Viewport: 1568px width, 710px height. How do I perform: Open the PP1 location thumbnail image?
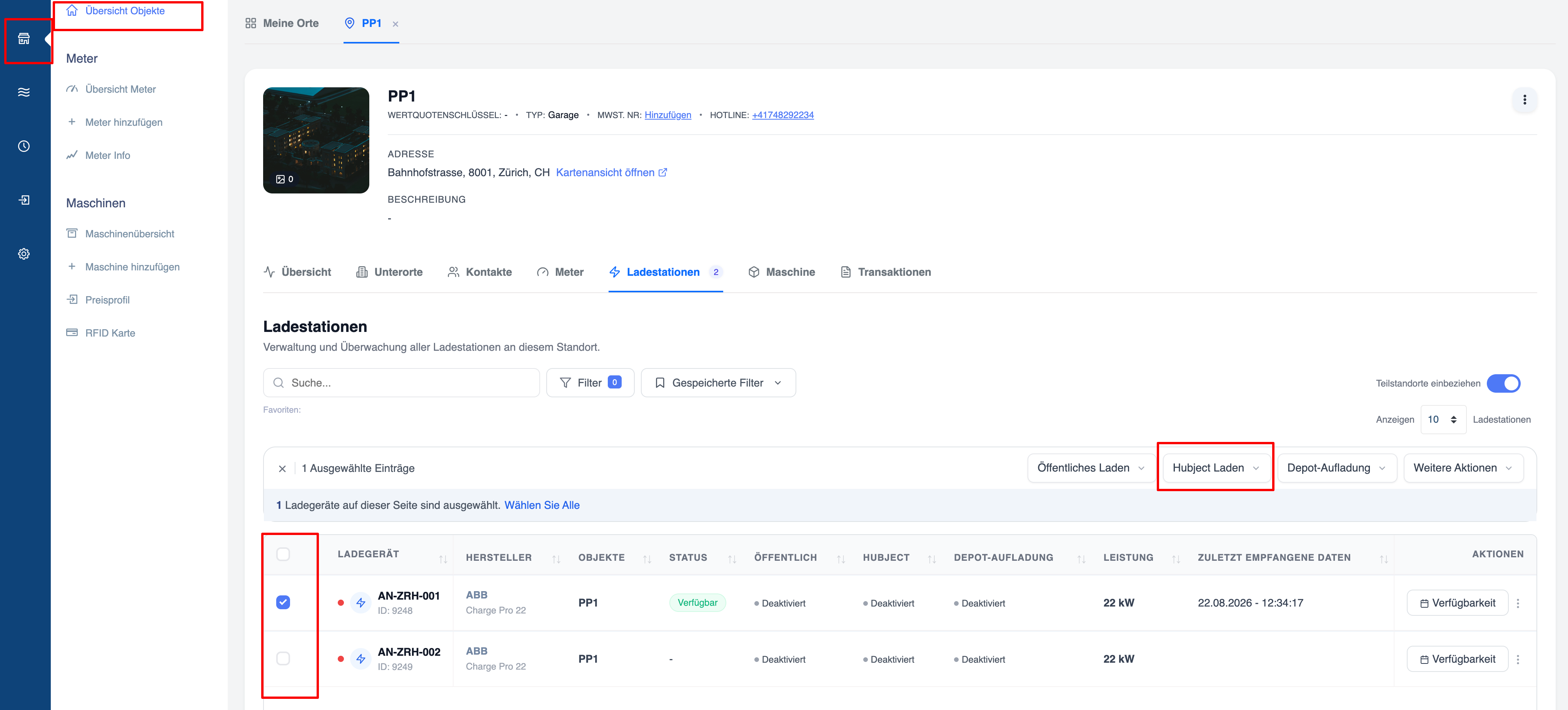click(316, 140)
